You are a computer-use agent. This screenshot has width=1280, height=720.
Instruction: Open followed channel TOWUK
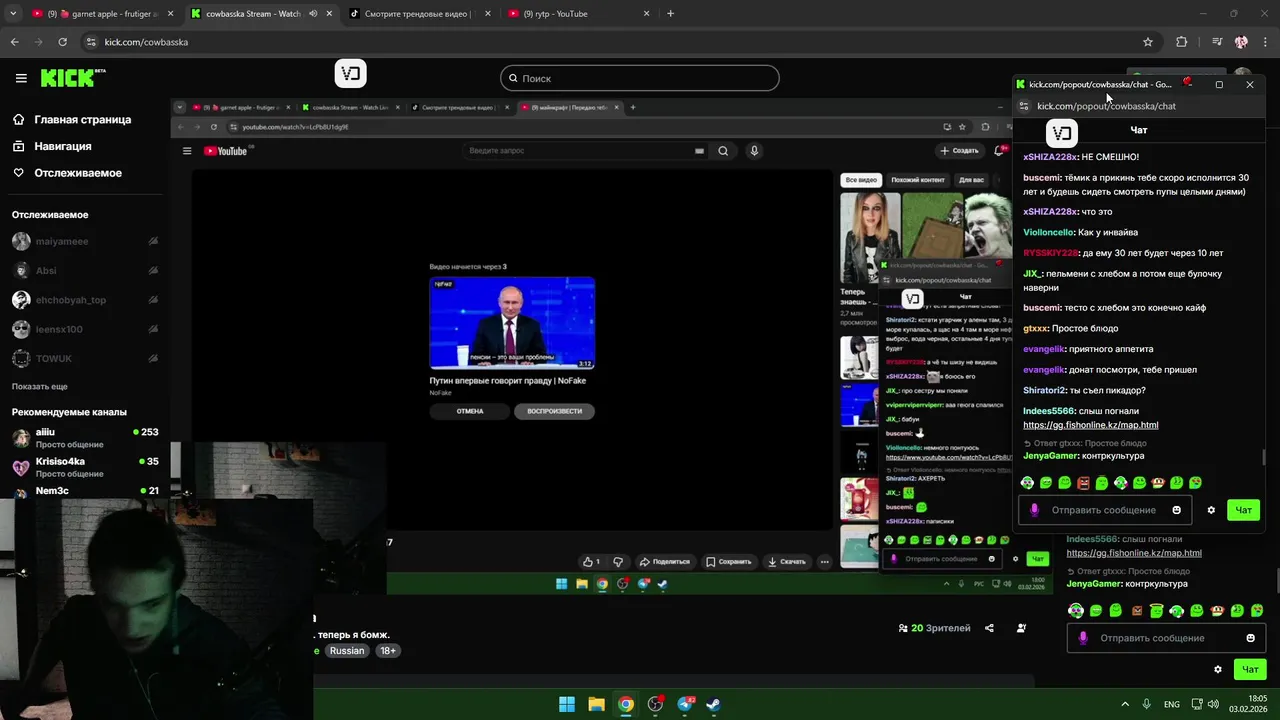click(x=84, y=358)
